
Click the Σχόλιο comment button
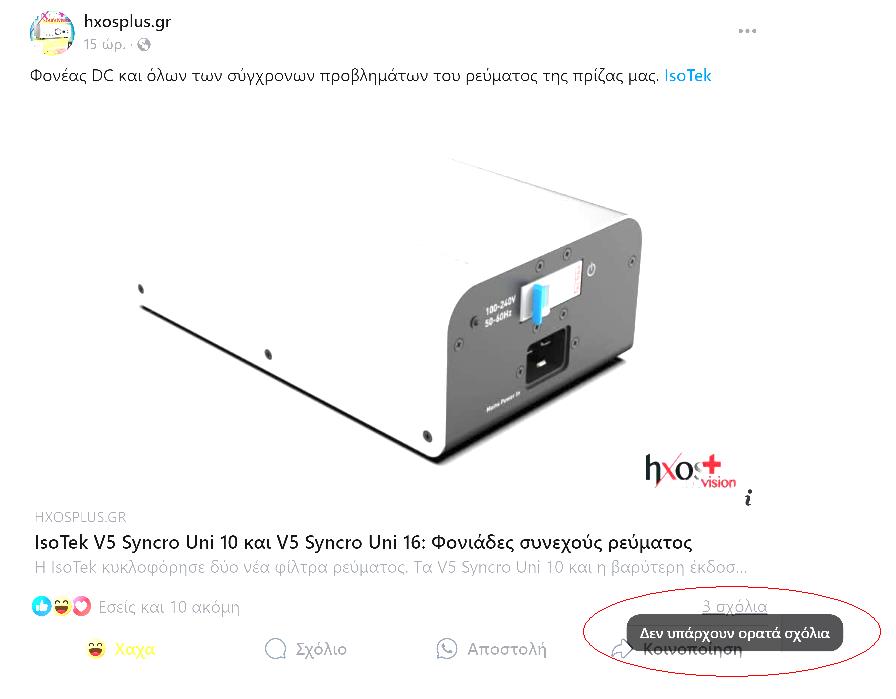pyautogui.click(x=306, y=649)
